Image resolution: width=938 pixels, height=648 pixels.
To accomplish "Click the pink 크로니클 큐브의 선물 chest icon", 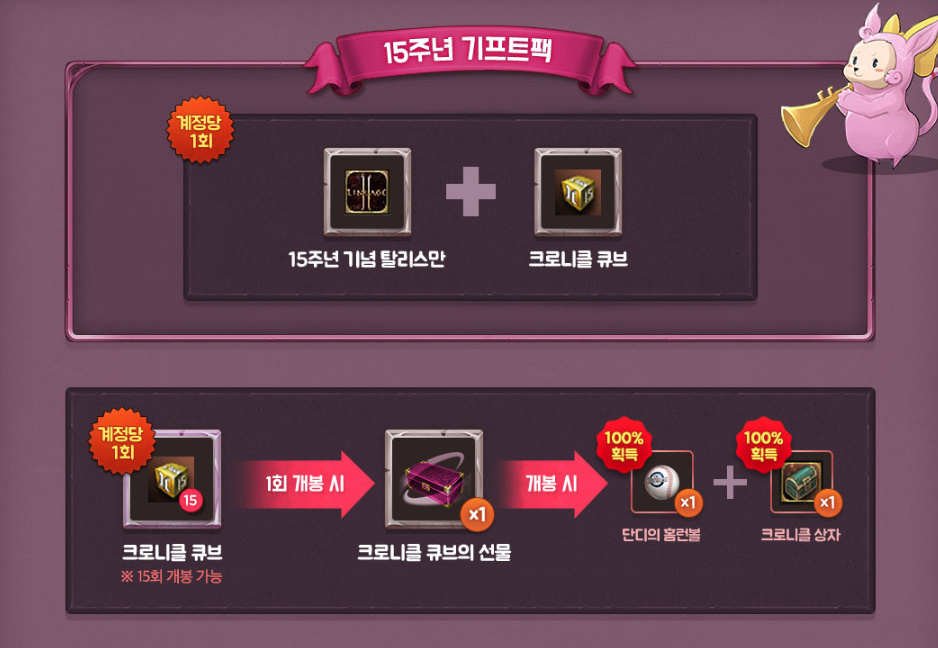I will (434, 479).
